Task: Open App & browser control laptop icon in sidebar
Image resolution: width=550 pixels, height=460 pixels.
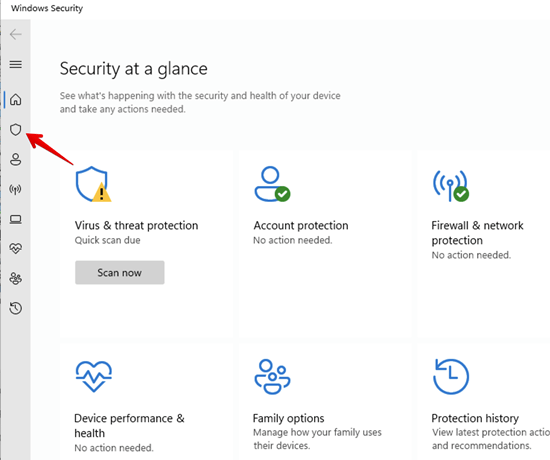Action: click(16, 220)
